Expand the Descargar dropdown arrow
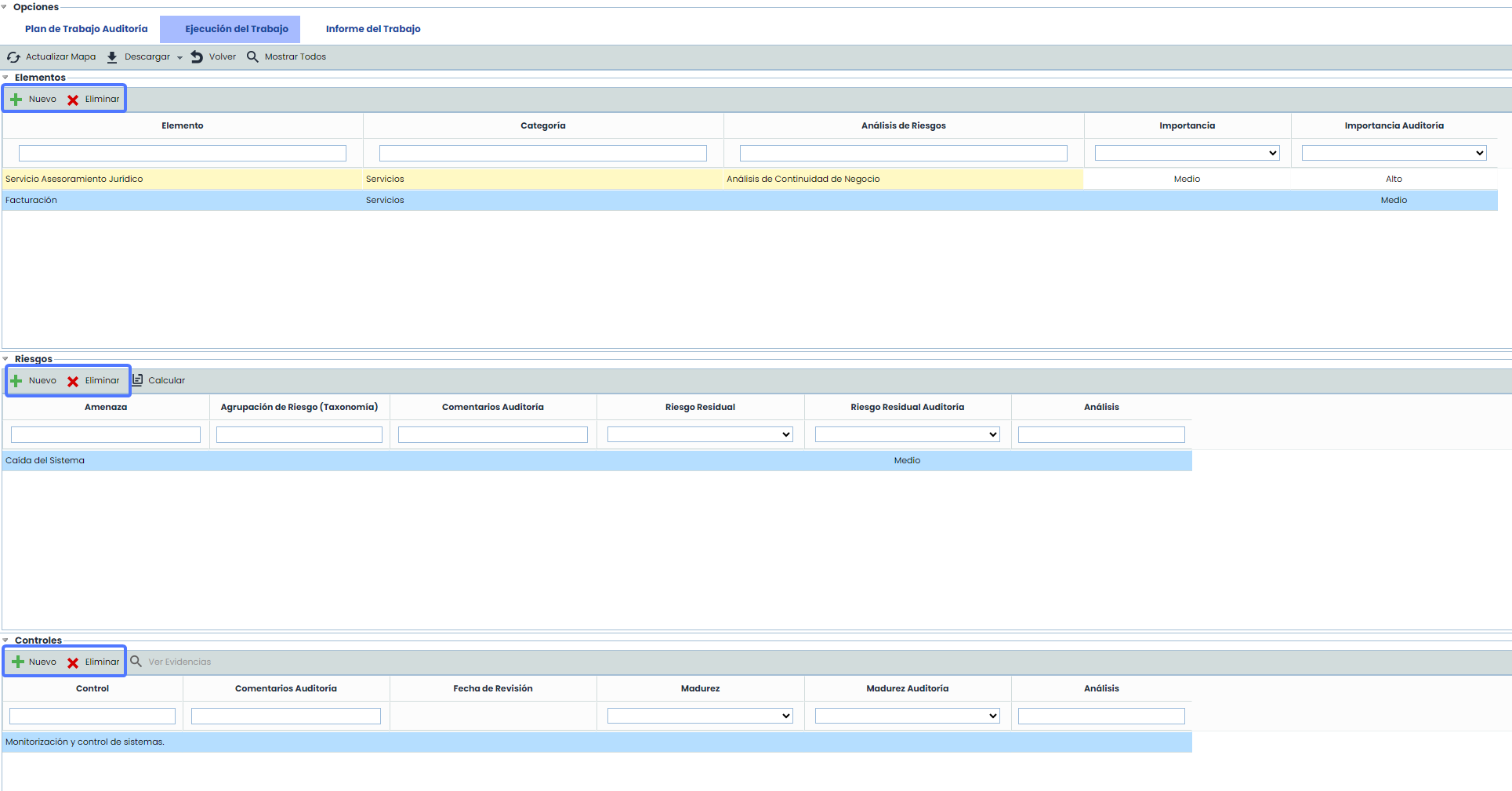Viewport: 1512px width, 791px height. pyautogui.click(x=179, y=58)
